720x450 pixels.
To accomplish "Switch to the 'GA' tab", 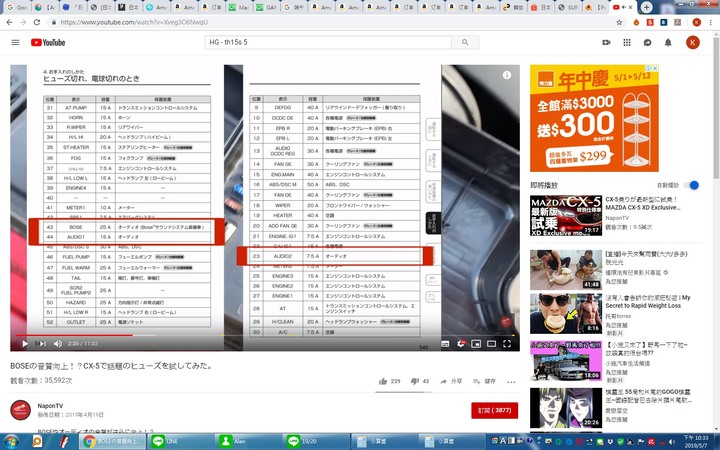I will point(266,7).
